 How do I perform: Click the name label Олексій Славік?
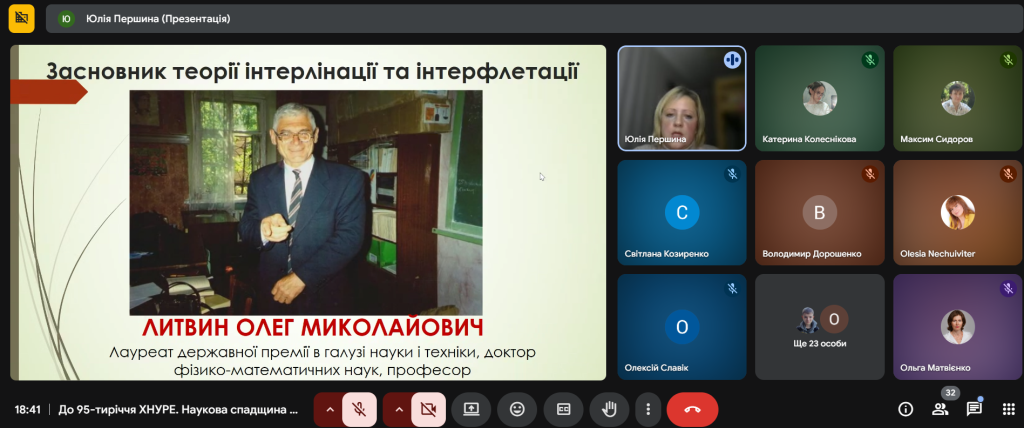656,368
